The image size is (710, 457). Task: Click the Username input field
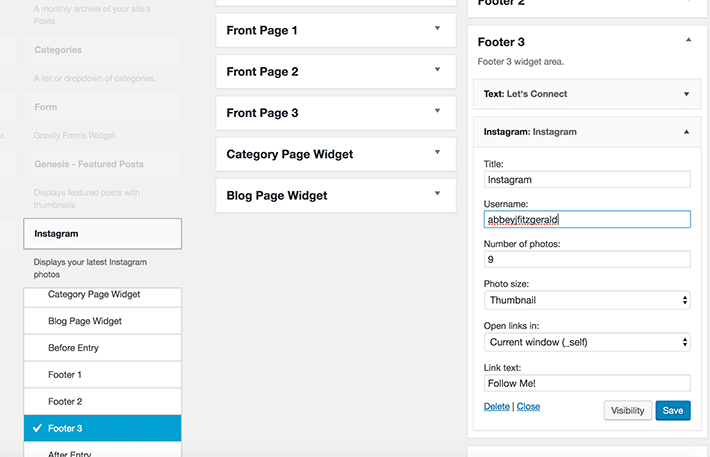[587, 219]
